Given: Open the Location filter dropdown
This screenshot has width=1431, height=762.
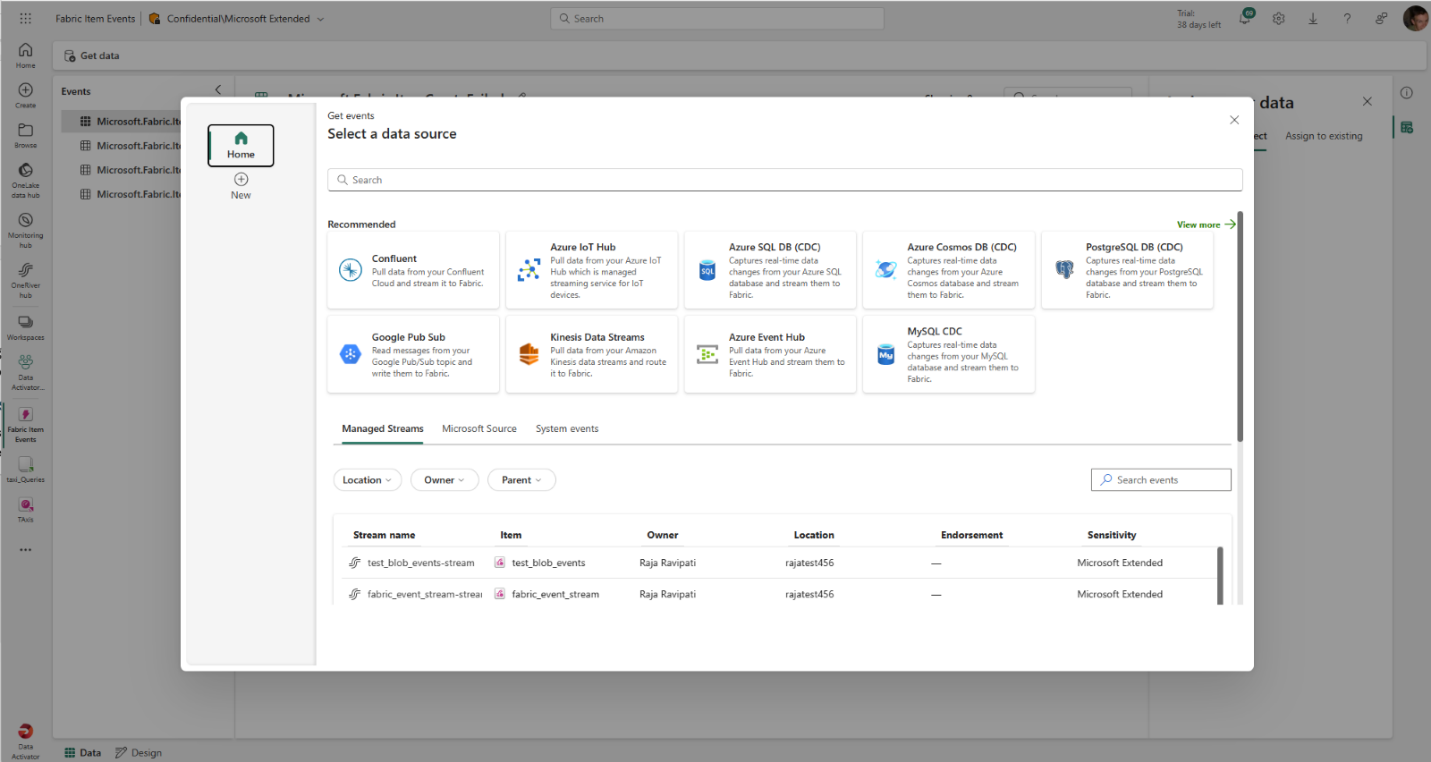Looking at the screenshot, I should (367, 480).
